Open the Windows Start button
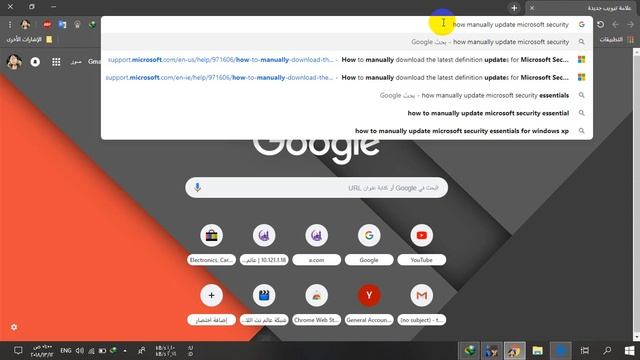This screenshot has width=640, height=360. (x=629, y=351)
